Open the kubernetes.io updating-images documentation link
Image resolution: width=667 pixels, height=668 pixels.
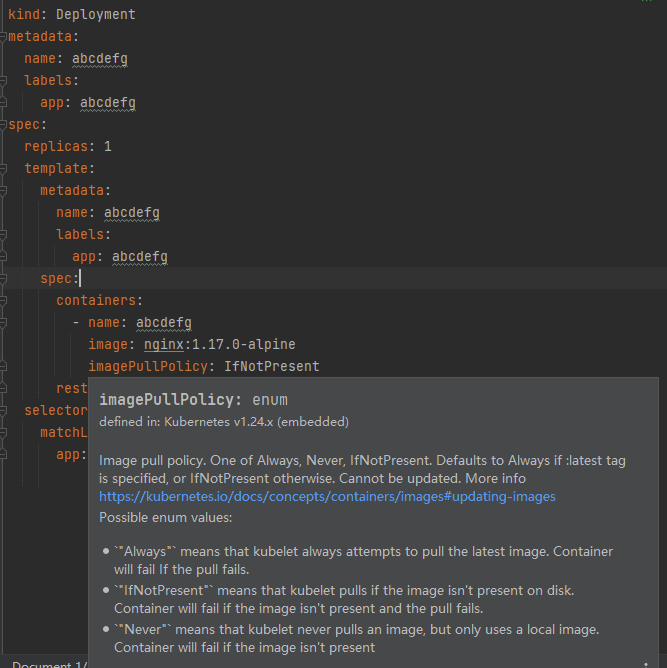(x=327, y=497)
